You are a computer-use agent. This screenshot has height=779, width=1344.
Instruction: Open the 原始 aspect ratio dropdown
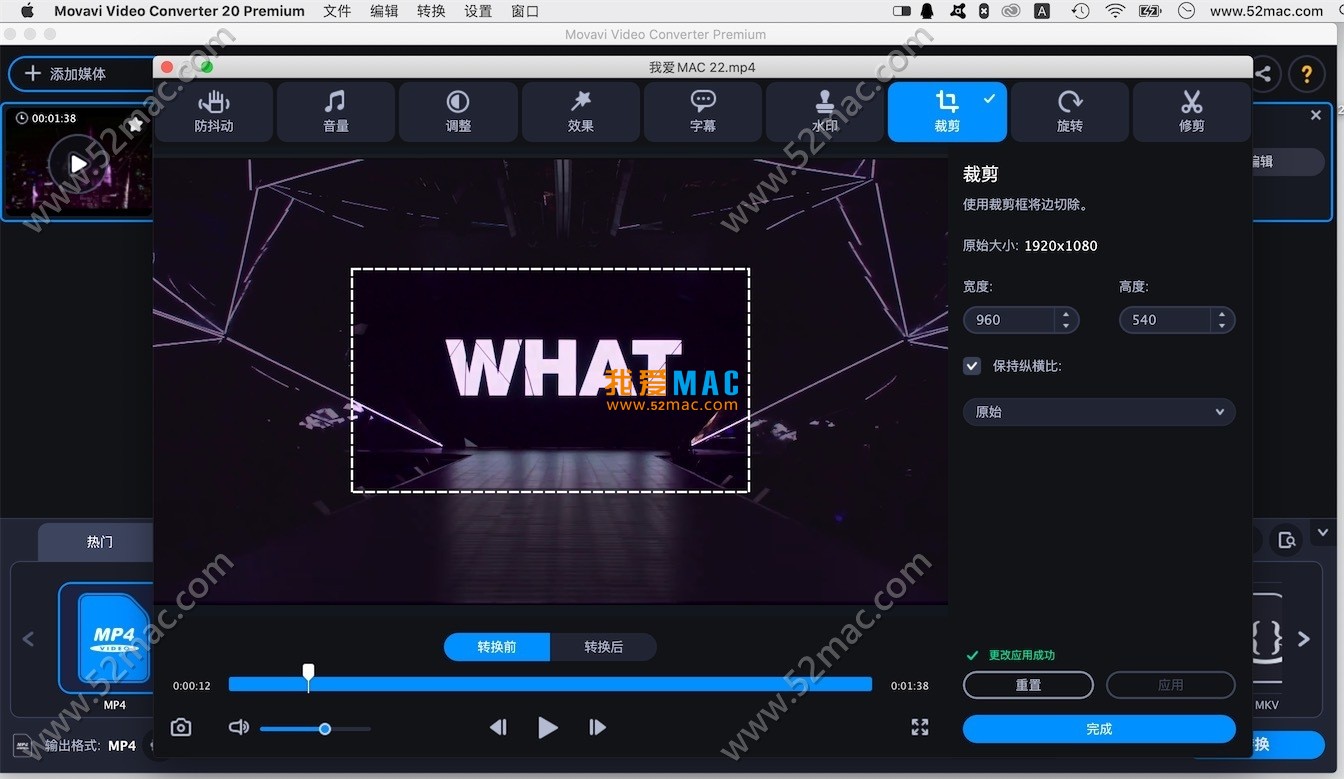point(1099,412)
